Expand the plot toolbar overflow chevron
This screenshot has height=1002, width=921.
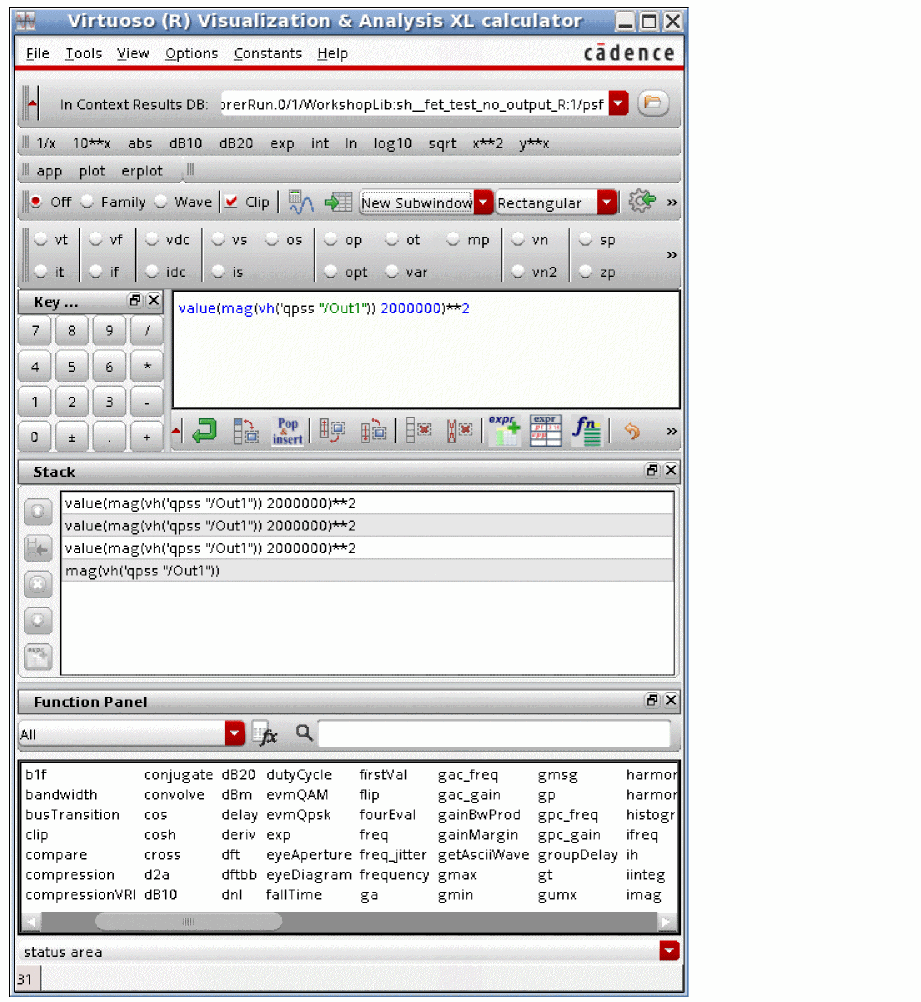671,202
